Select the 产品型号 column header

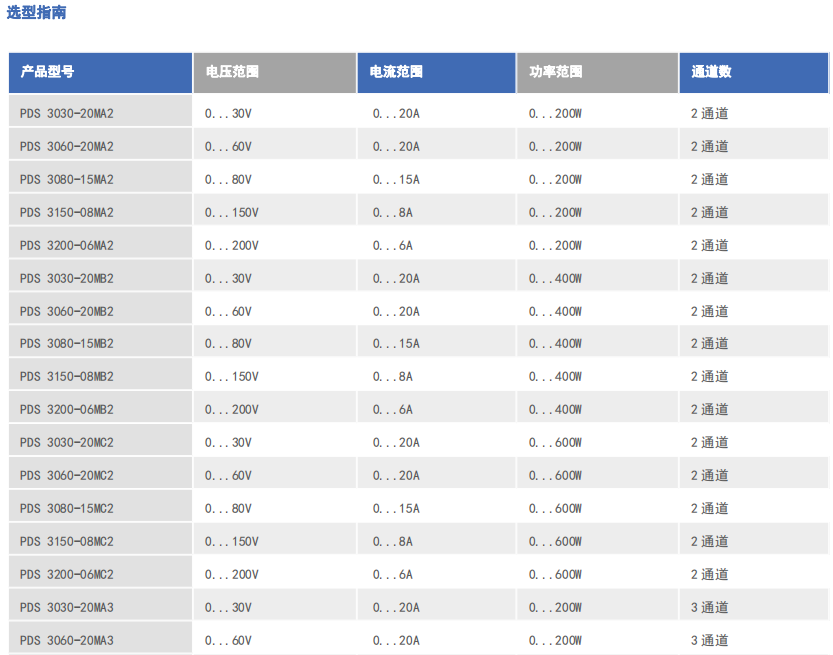pyautogui.click(x=100, y=73)
